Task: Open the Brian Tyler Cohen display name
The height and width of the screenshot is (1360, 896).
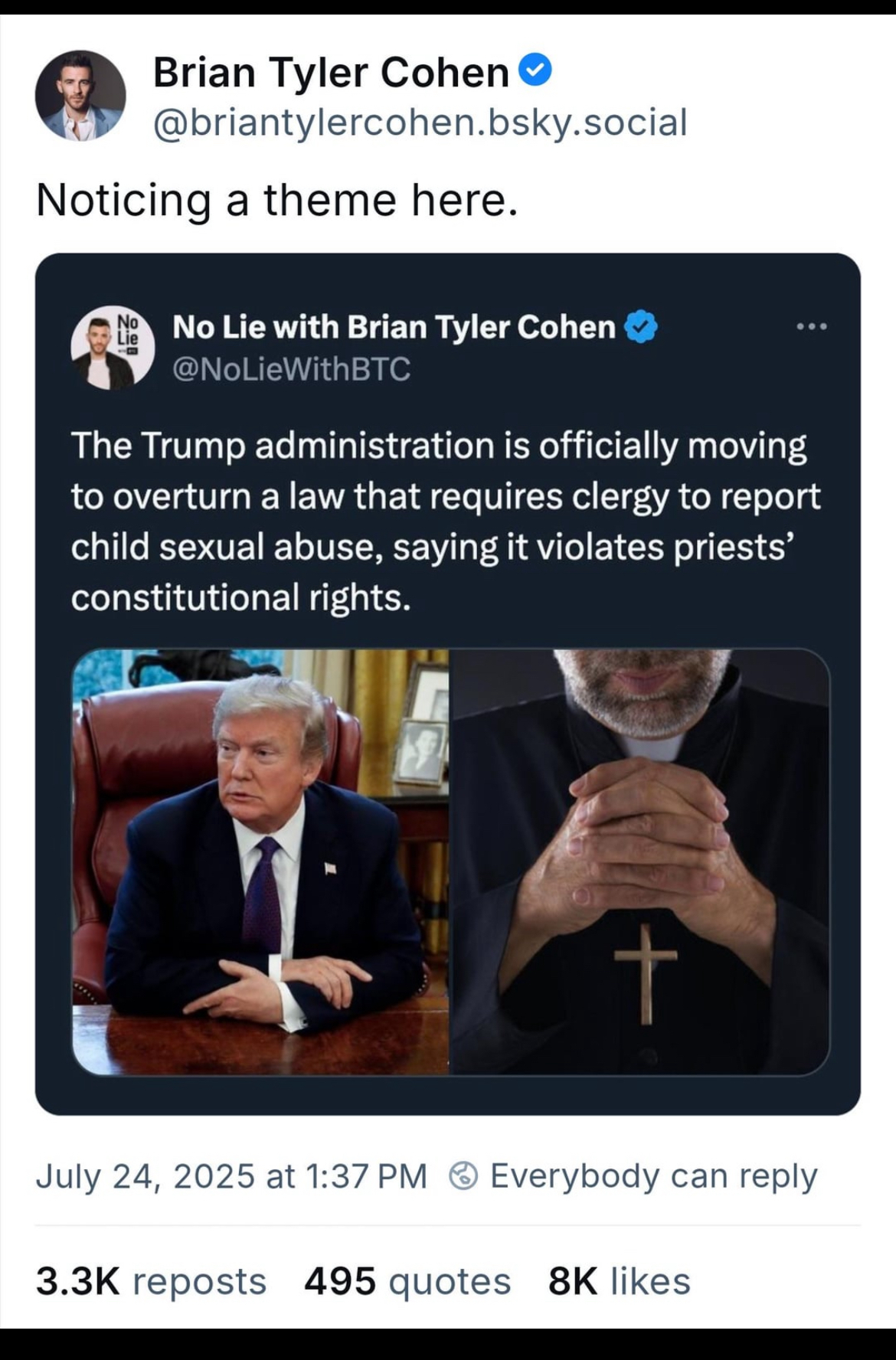Action: 331,73
